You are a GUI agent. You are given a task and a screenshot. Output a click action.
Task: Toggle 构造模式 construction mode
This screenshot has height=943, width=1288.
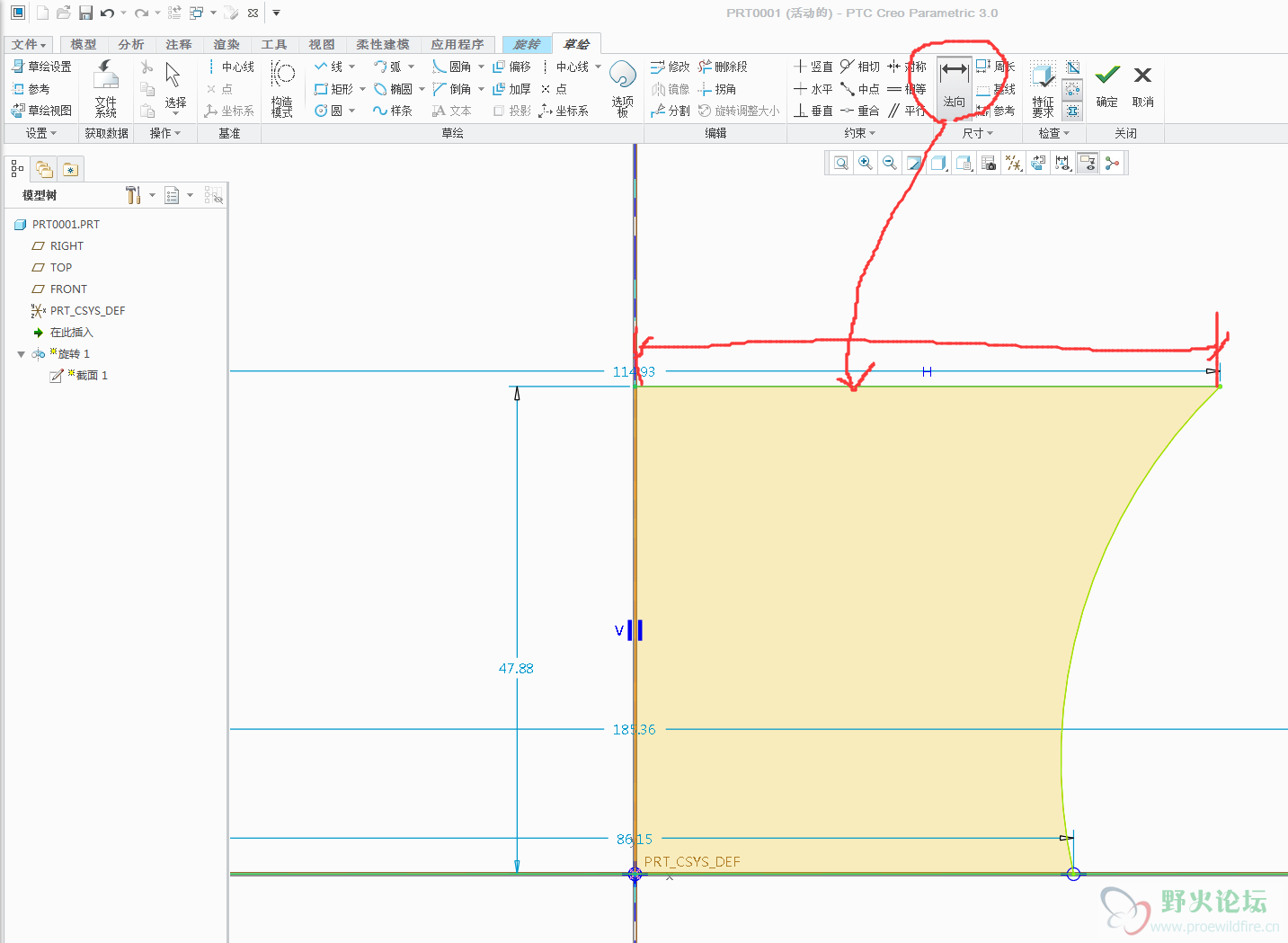(282, 89)
